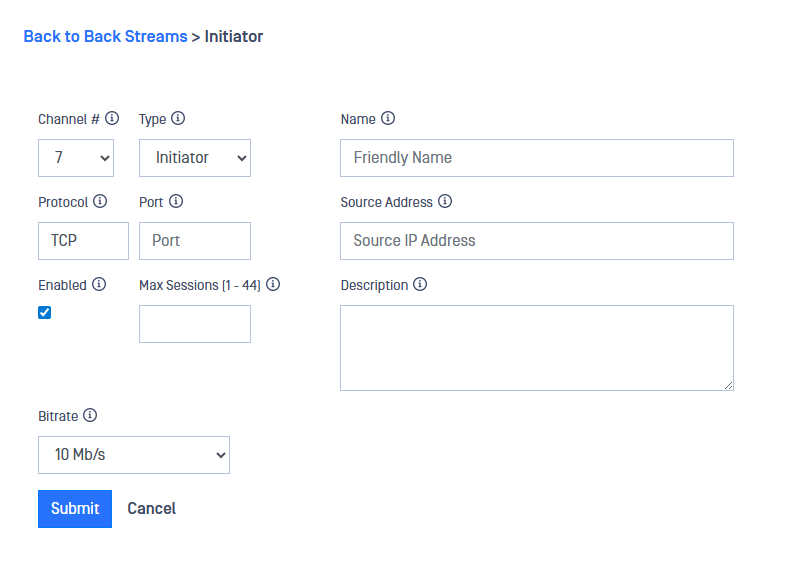This screenshot has width=787, height=580.
Task: Focus the Friendly Name input field
Action: tap(536, 158)
